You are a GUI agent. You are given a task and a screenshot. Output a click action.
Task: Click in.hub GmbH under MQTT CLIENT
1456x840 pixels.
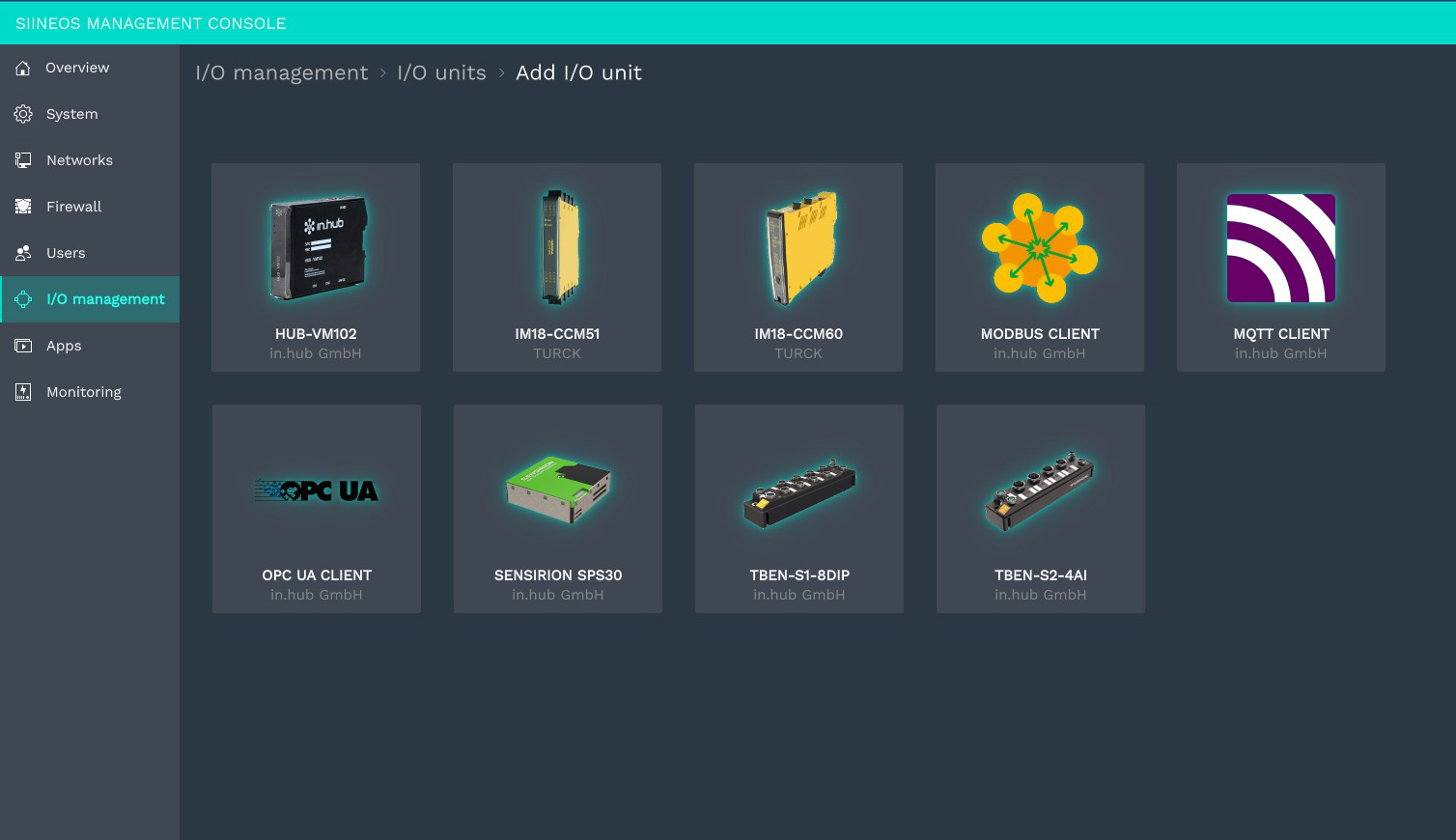(1281, 354)
